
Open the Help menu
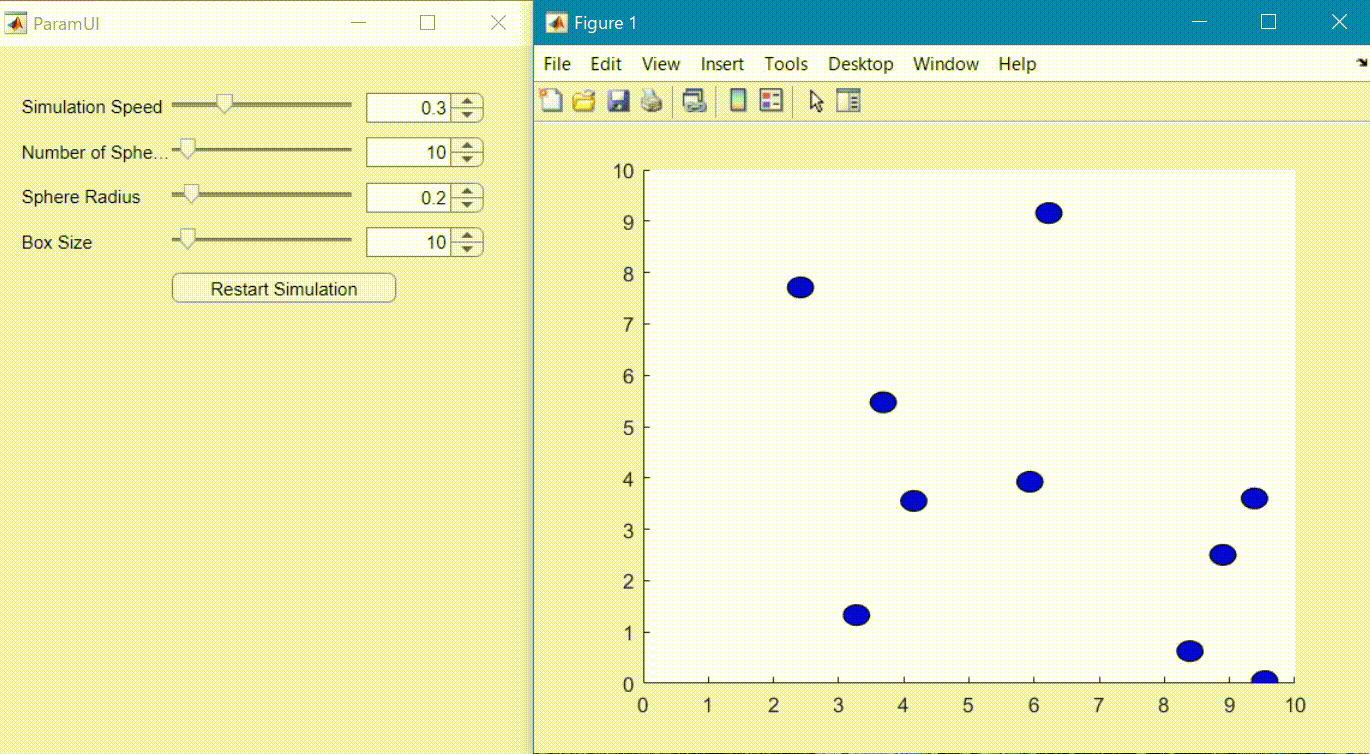click(1017, 64)
